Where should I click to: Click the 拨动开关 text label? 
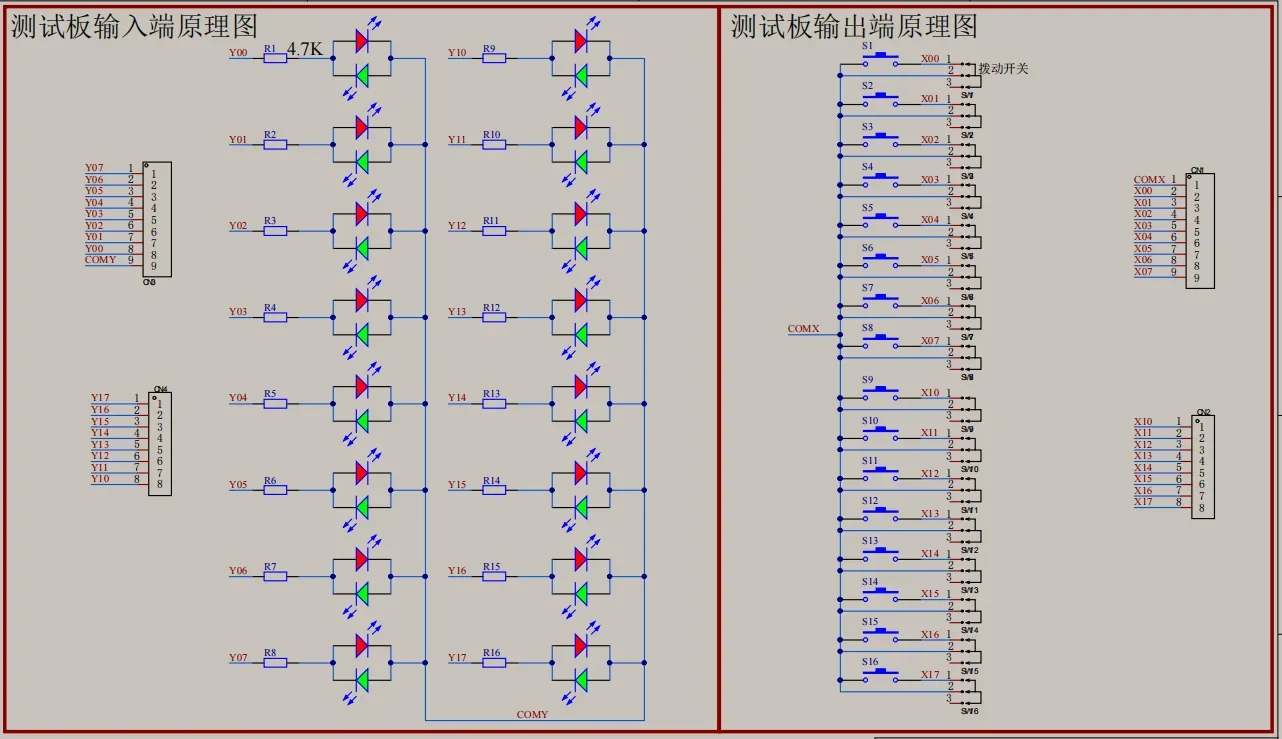[x=1003, y=69]
